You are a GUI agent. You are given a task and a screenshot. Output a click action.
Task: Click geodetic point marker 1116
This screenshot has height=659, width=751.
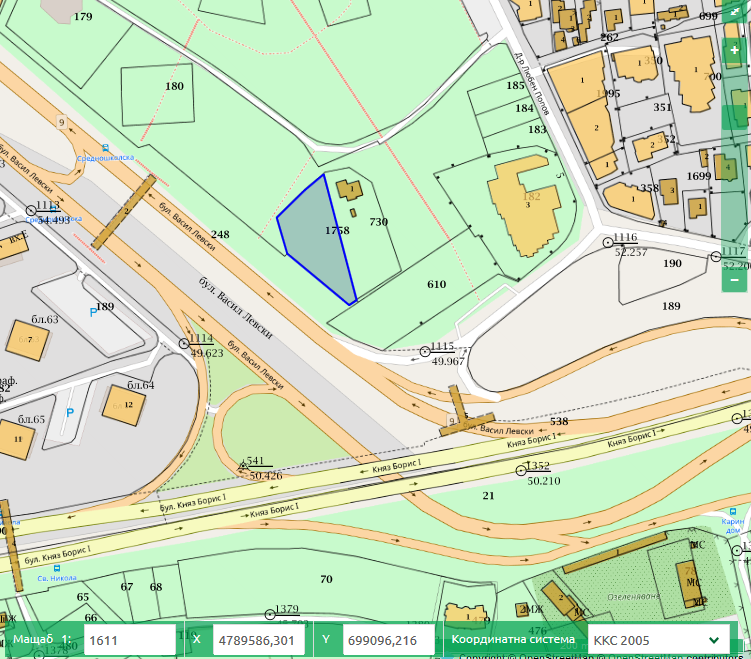click(607, 242)
